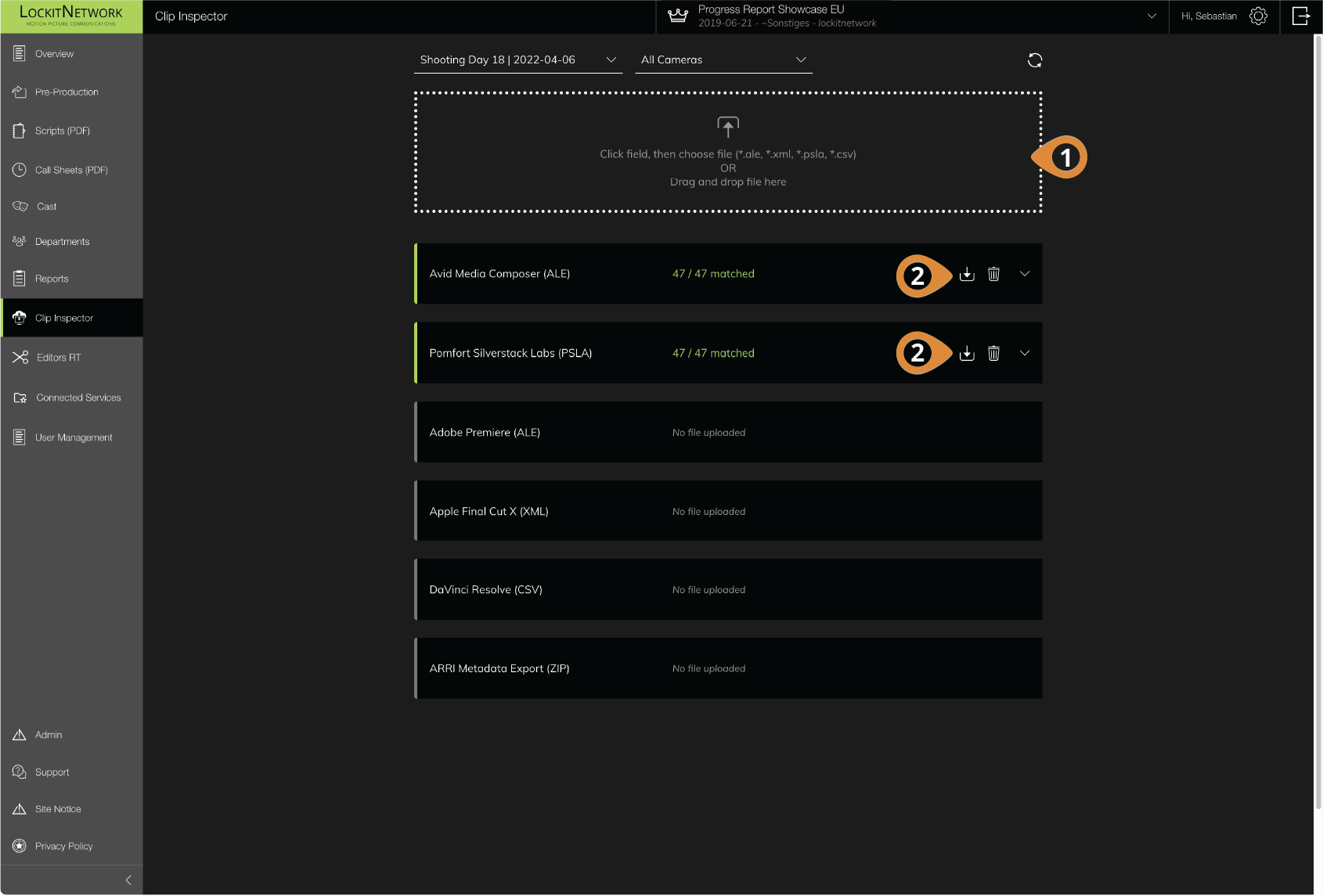Click the LockitNetwork logo
This screenshot has width=1323, height=896.
(x=71, y=16)
